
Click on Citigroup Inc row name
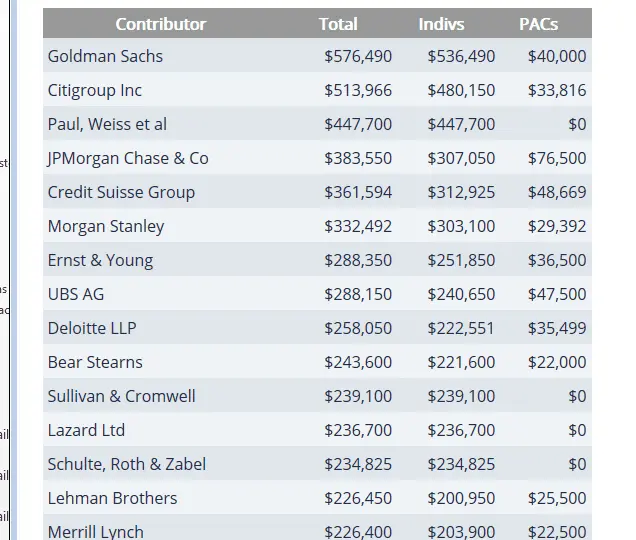click(95, 90)
